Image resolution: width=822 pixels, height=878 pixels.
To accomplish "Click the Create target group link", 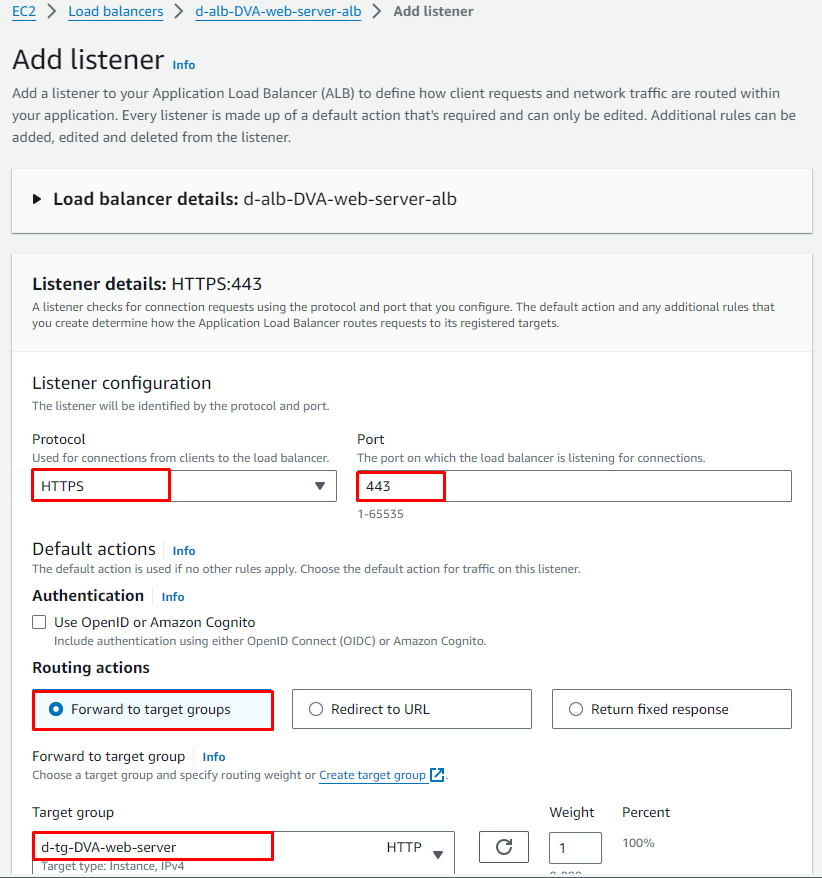I will [x=372, y=775].
